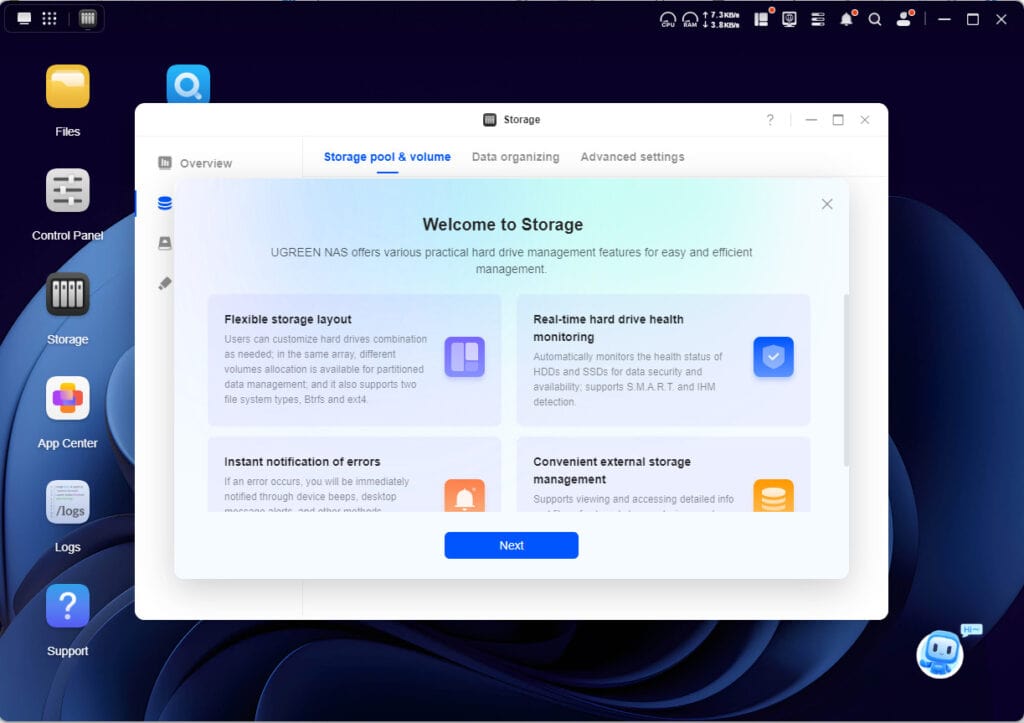The image size is (1024, 723).
Task: Click the CPU usage gauge
Action: click(668, 19)
